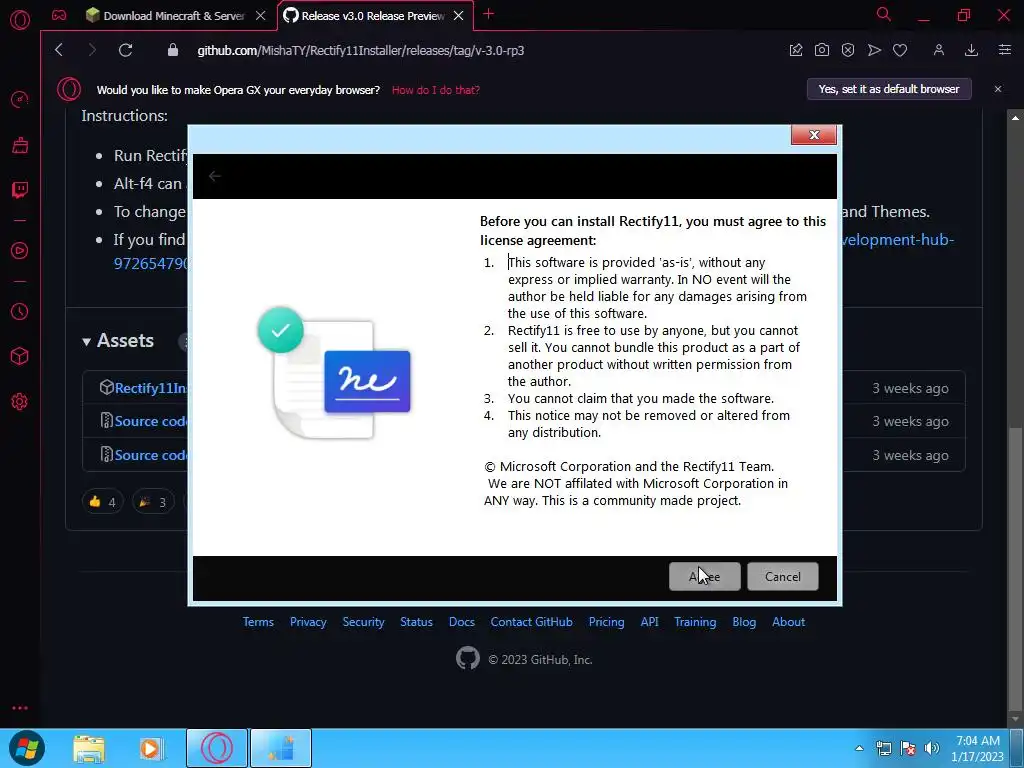
Task: Cancel the Rectify11 license agreement
Action: [x=782, y=577]
